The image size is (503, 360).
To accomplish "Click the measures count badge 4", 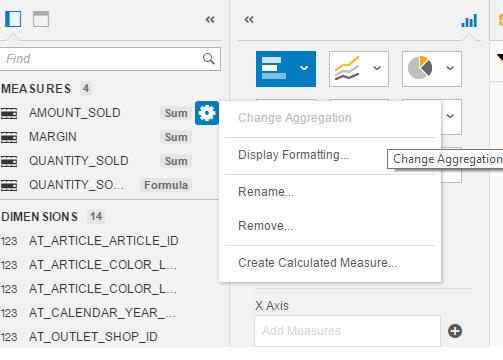I will point(86,89).
